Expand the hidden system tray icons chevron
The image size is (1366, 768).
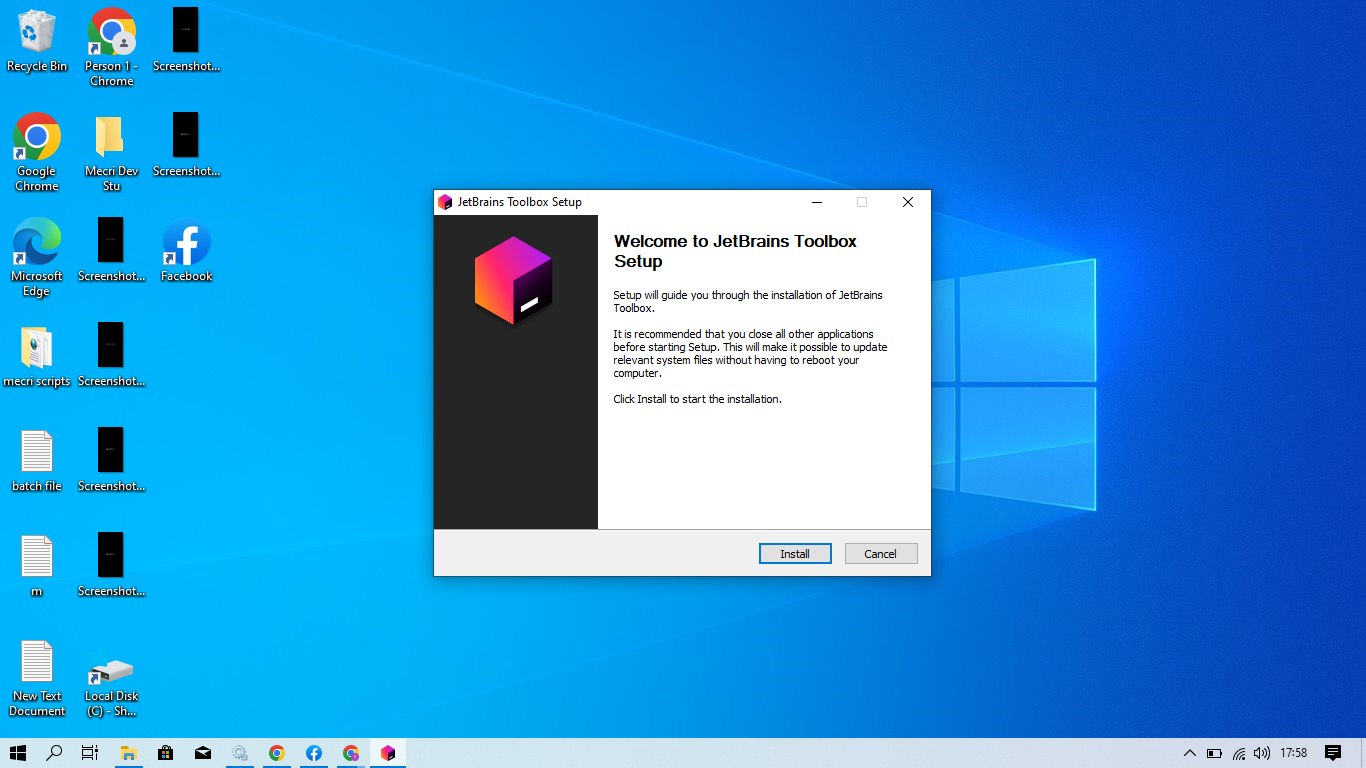pos(1190,753)
